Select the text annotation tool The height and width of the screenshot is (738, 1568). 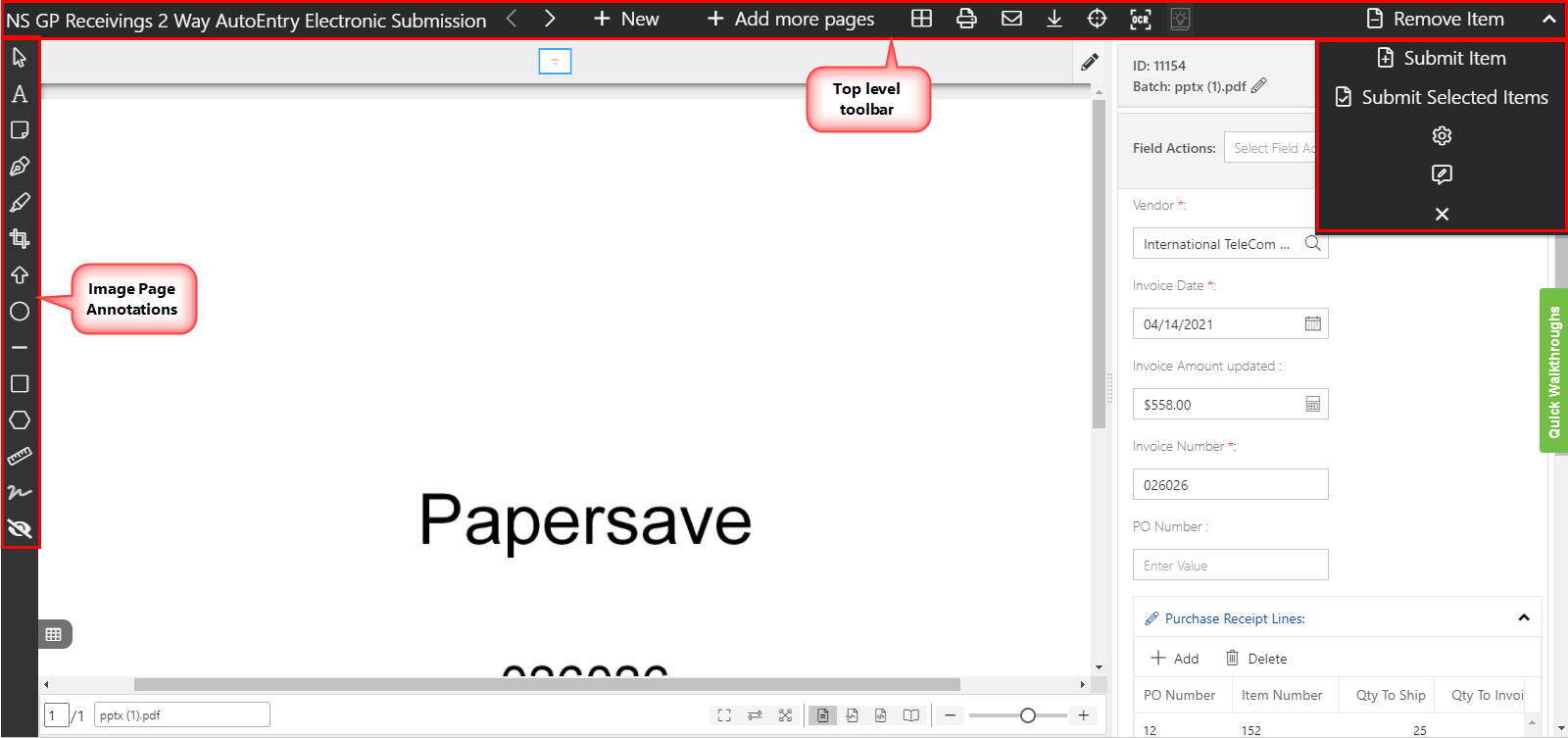click(x=20, y=94)
